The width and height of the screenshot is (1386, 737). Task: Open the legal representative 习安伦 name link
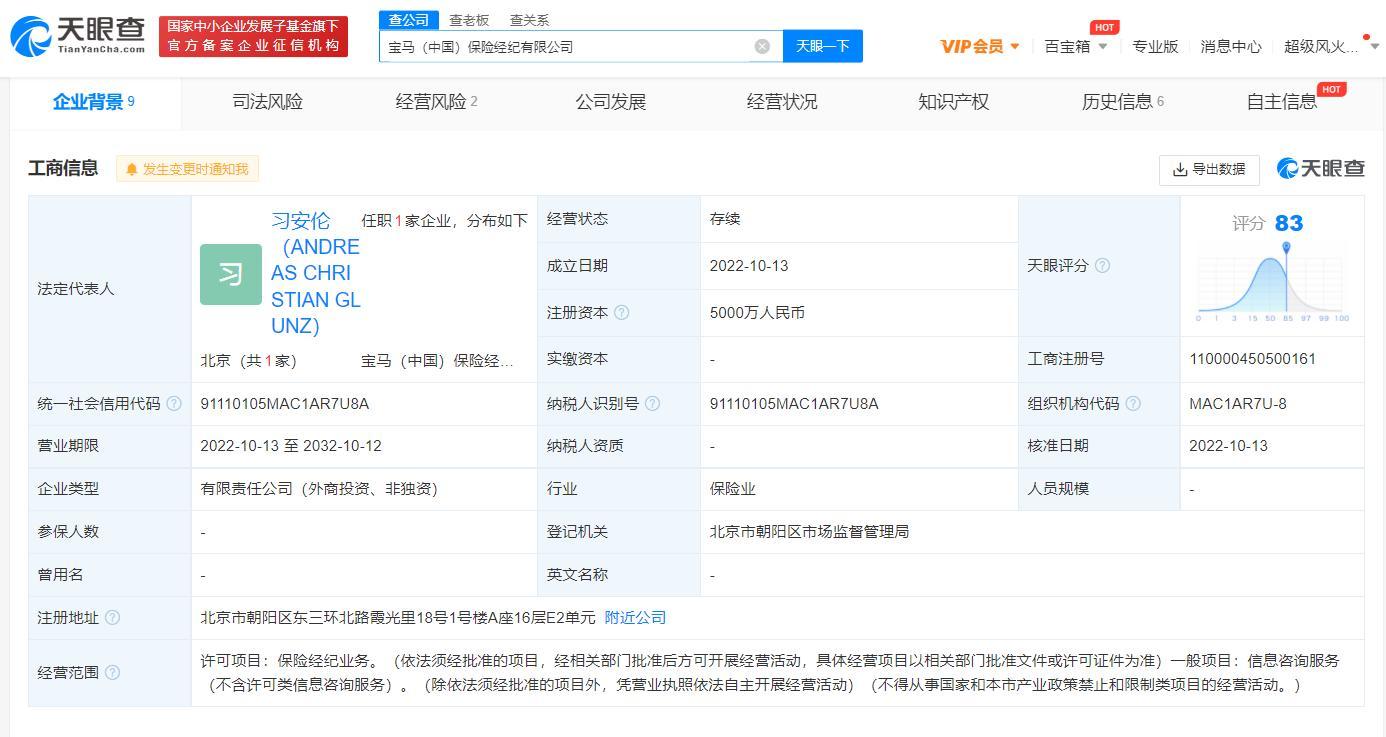(316, 273)
